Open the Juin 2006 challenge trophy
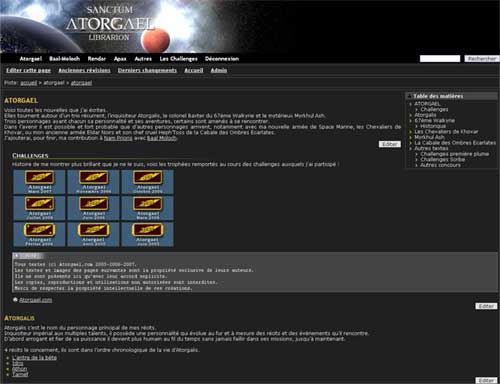The width and height of the screenshot is (500, 384). point(94,208)
